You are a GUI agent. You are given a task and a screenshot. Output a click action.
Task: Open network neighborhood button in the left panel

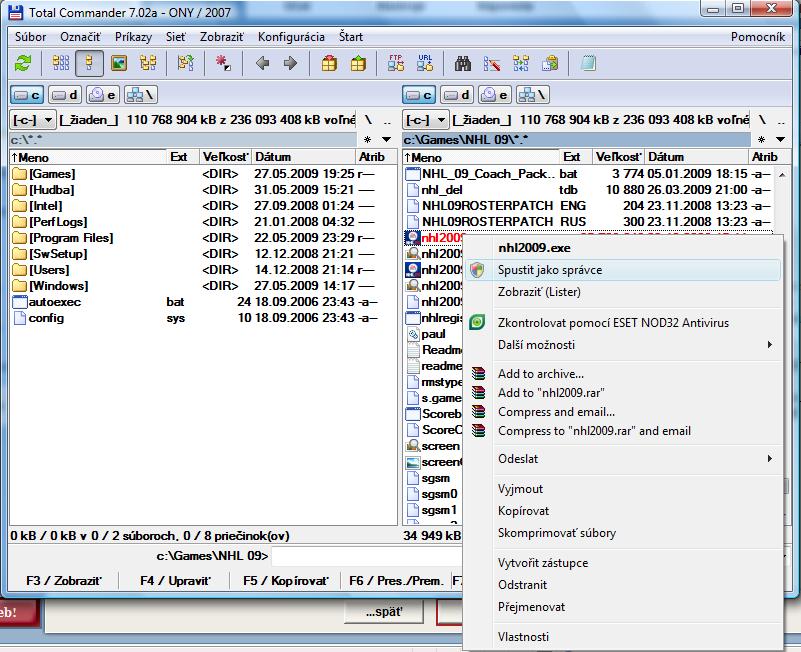(140, 95)
